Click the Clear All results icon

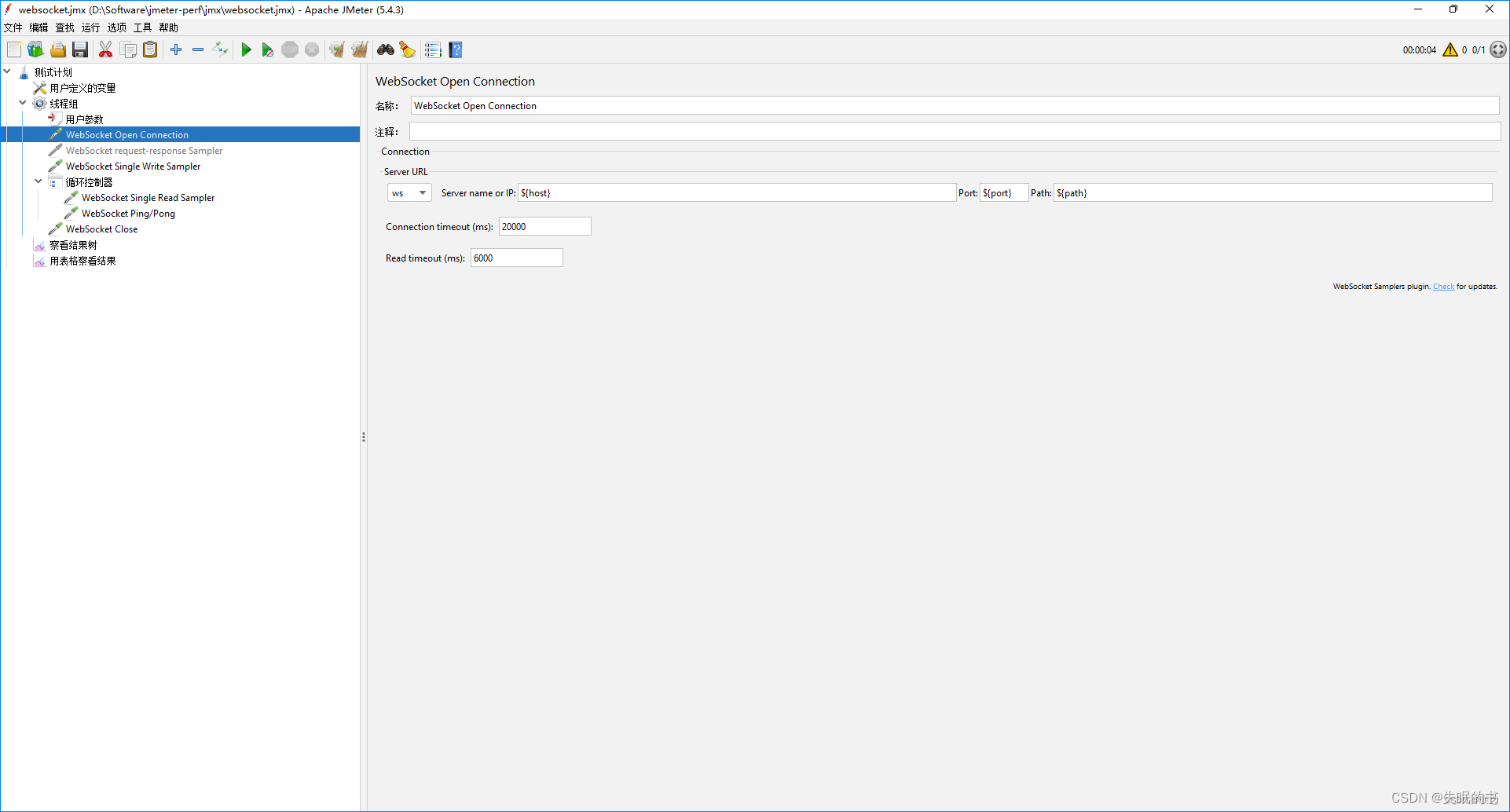[360, 49]
